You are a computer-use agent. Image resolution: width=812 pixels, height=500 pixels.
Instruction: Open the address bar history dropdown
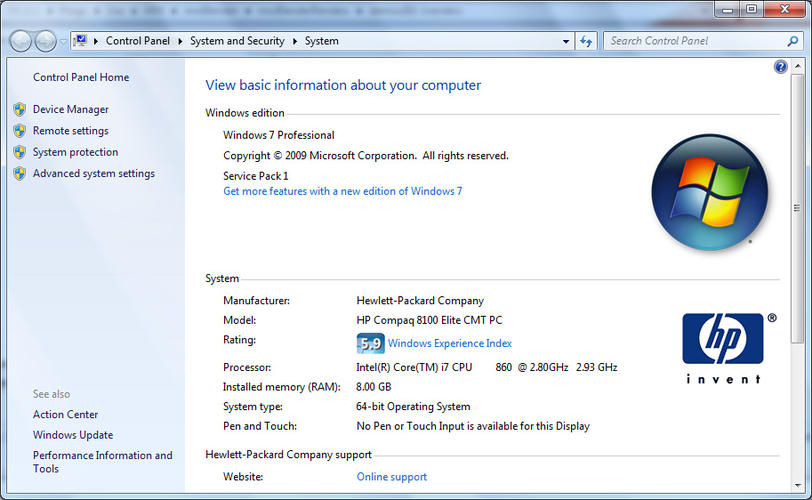[x=566, y=41]
